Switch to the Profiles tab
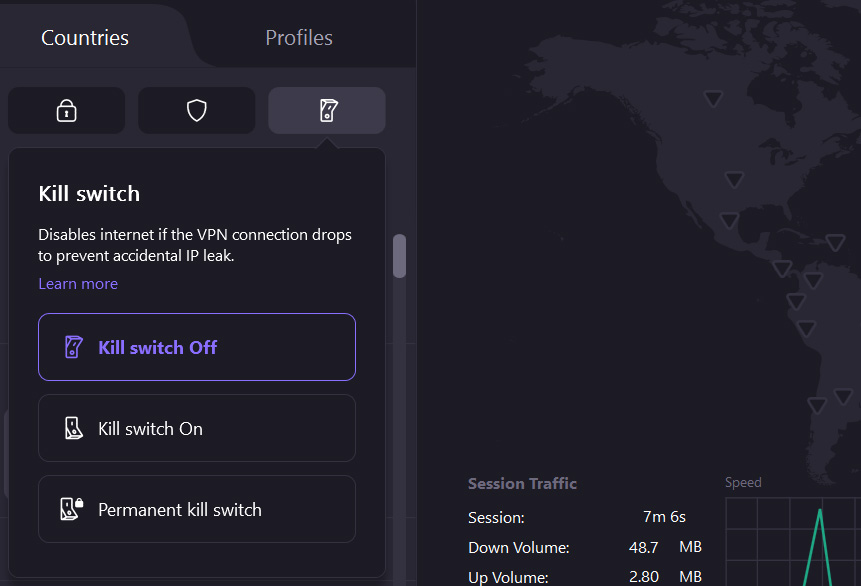861x586 pixels. (298, 37)
